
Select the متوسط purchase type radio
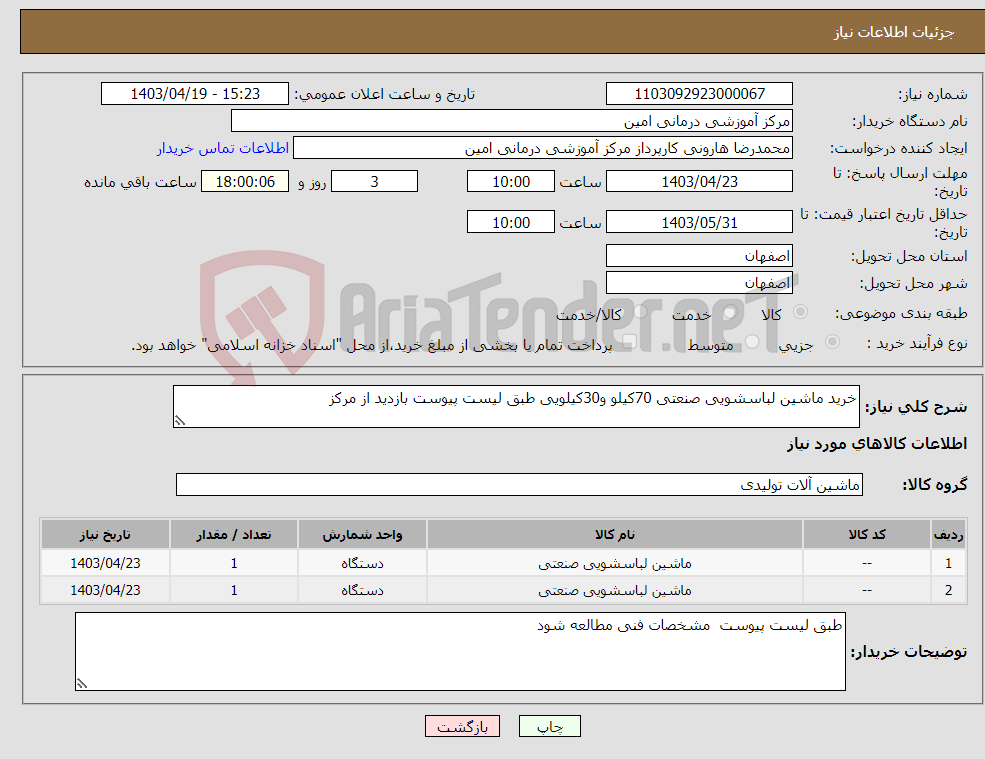pos(752,342)
